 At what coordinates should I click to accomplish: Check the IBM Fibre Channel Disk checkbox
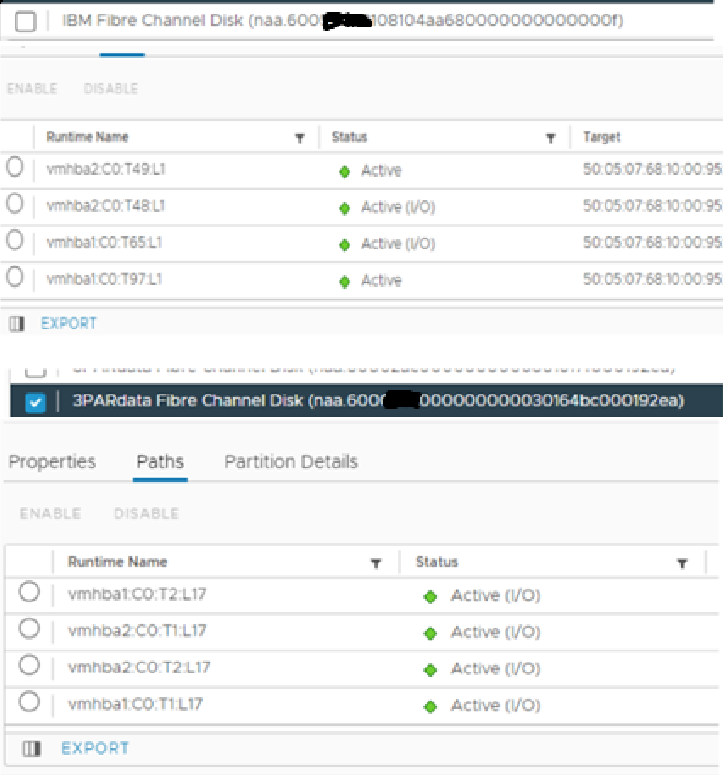[26, 21]
